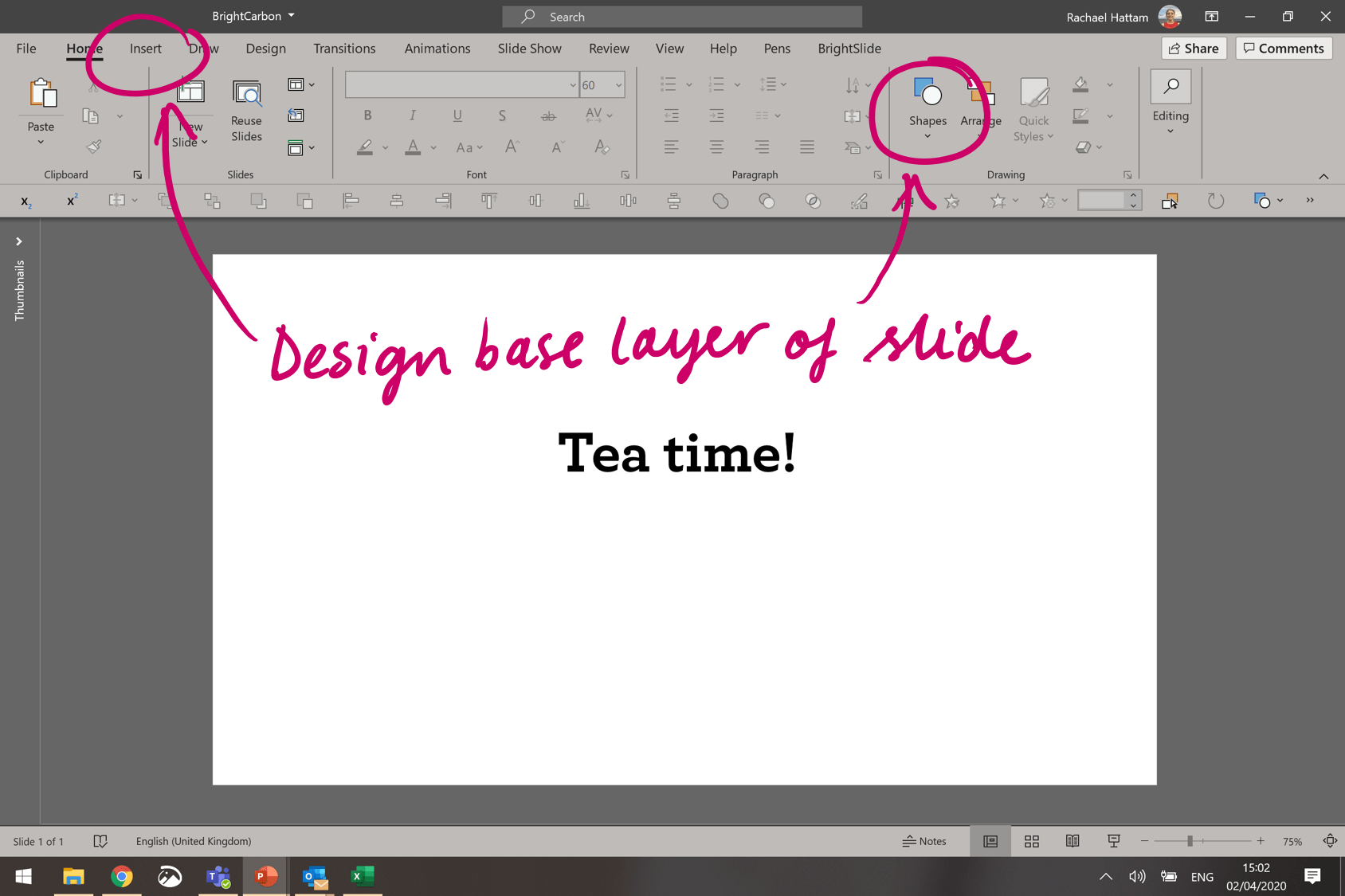
Task: Click the Increase Indent icon
Action: 716,115
